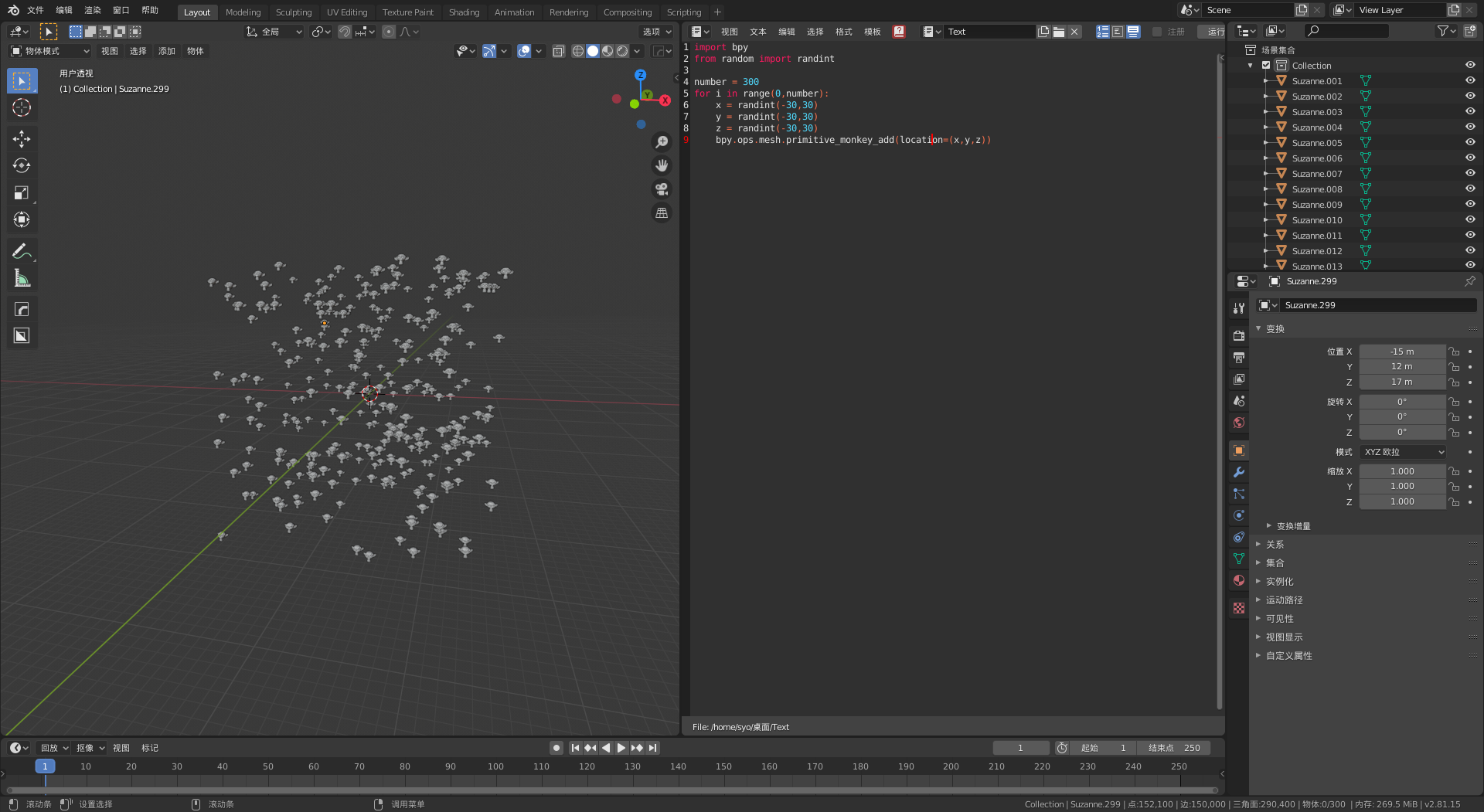Toggle lock for 位置 X
Image resolution: width=1484 pixels, height=812 pixels.
[x=1455, y=352]
